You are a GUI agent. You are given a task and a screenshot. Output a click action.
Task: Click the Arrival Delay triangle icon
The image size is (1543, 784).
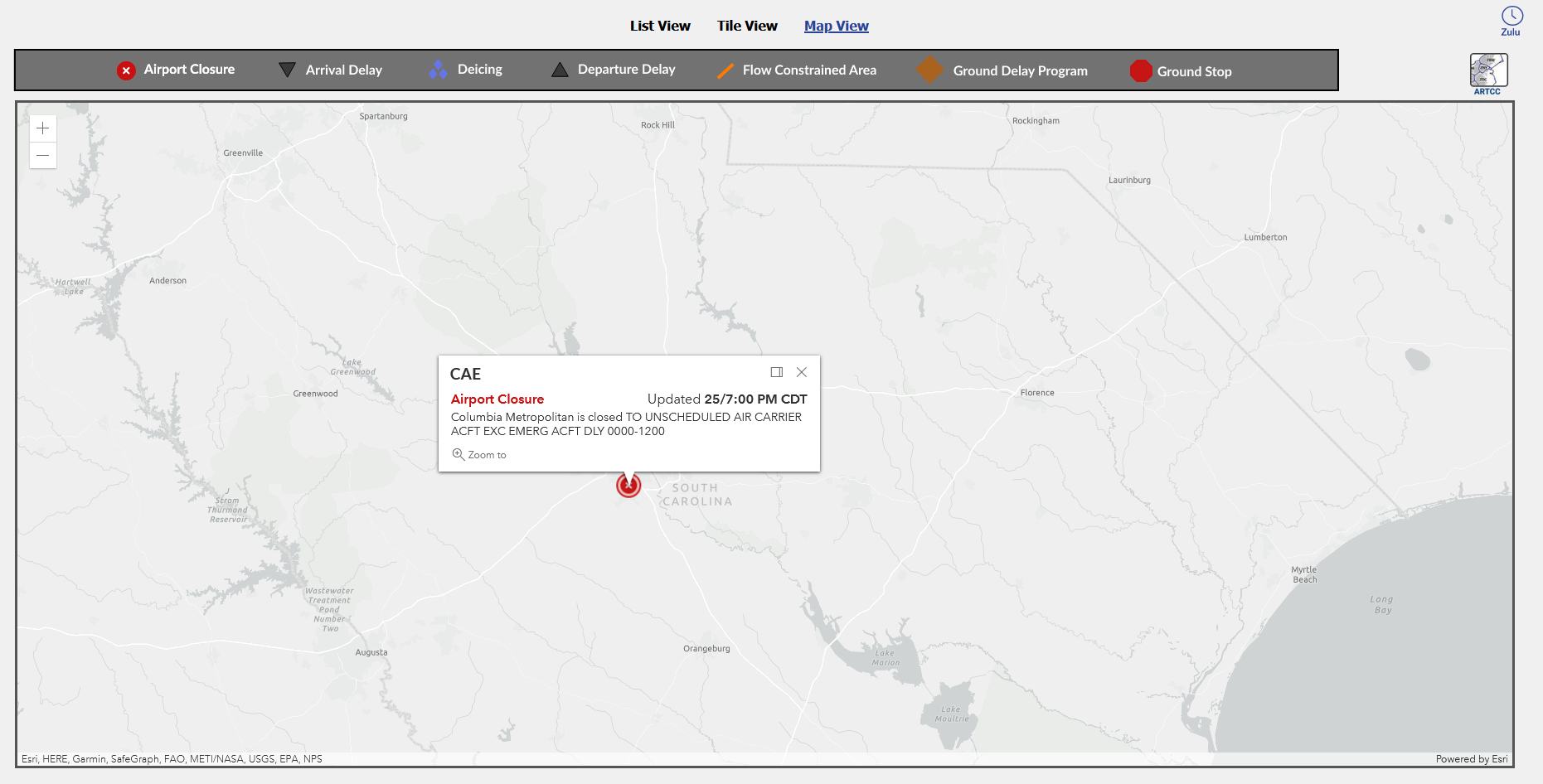tap(287, 70)
